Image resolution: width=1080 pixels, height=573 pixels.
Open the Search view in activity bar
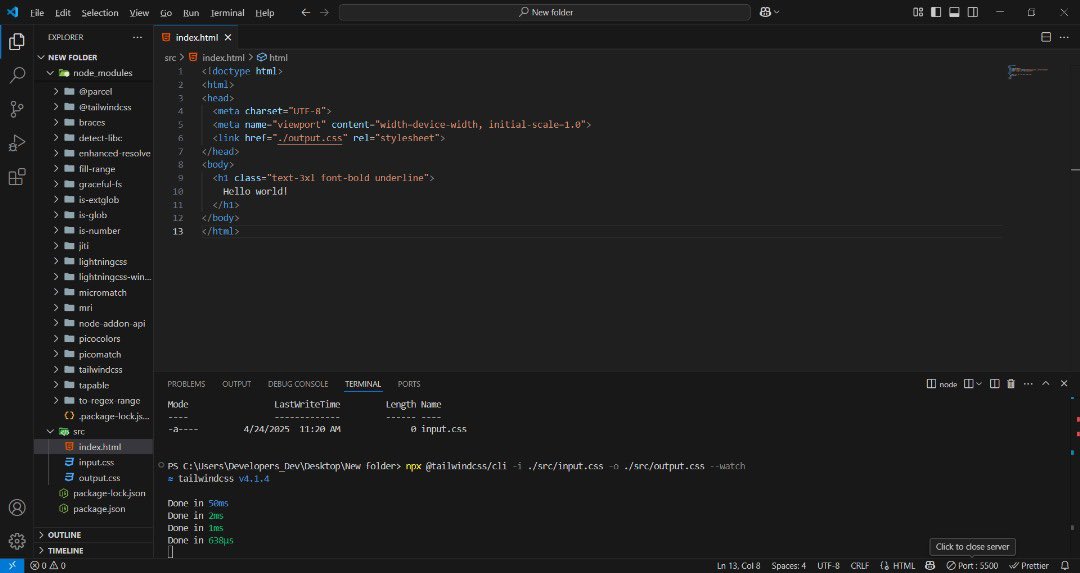tap(17, 75)
